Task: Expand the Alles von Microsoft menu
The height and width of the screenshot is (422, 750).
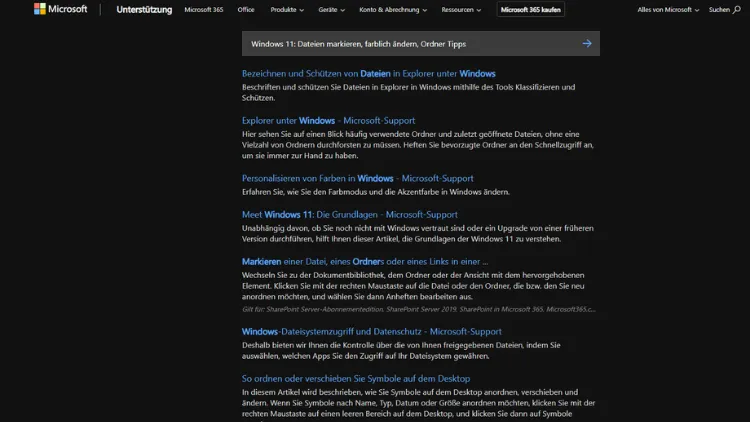Action: (x=668, y=10)
